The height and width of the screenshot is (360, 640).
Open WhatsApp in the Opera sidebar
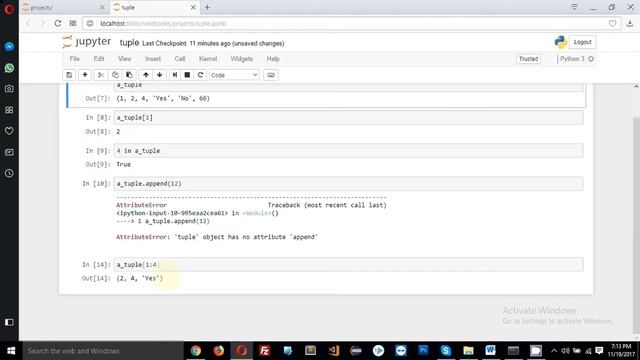click(9, 68)
